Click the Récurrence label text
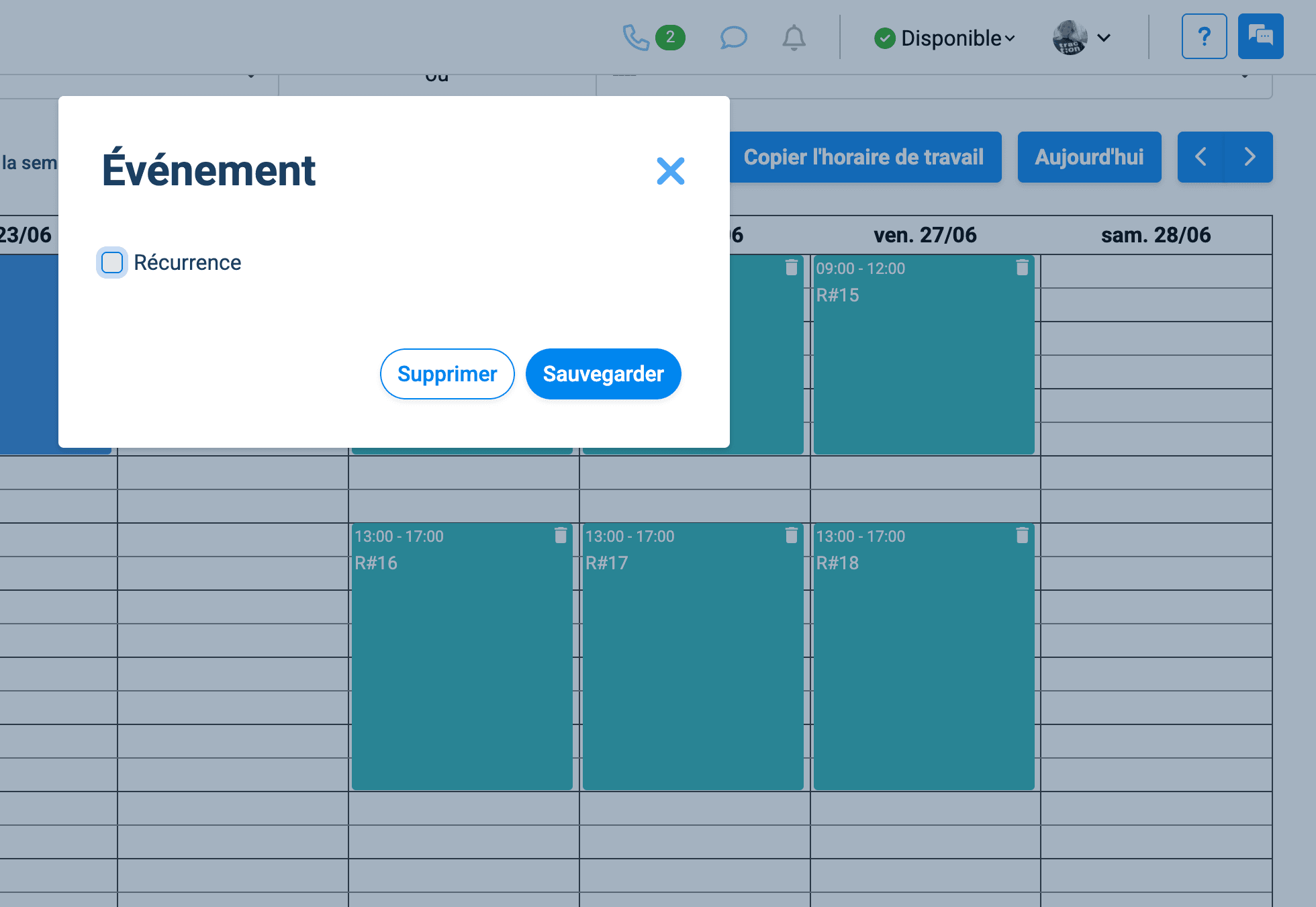The height and width of the screenshot is (907, 1316). 187,262
